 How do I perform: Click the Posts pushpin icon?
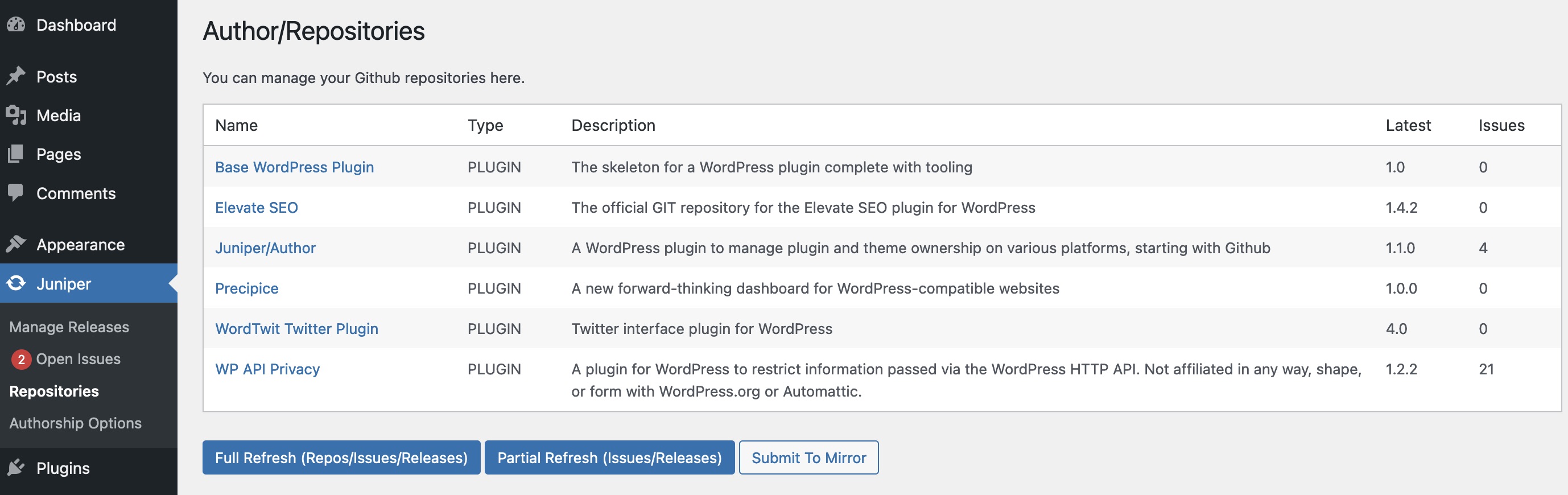pos(16,76)
